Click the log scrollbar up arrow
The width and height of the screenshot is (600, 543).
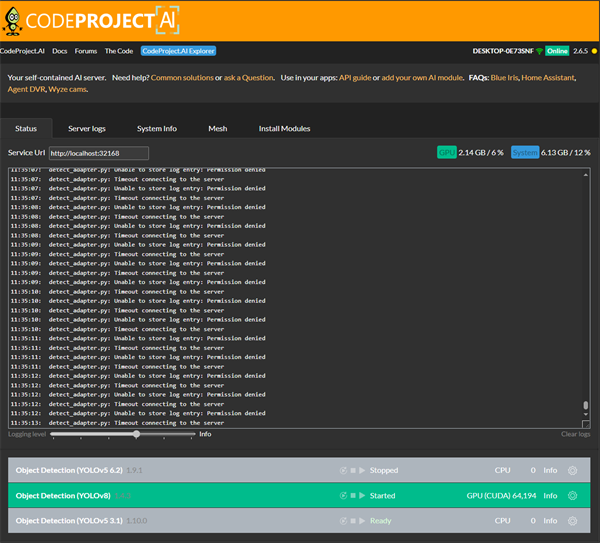coord(585,175)
